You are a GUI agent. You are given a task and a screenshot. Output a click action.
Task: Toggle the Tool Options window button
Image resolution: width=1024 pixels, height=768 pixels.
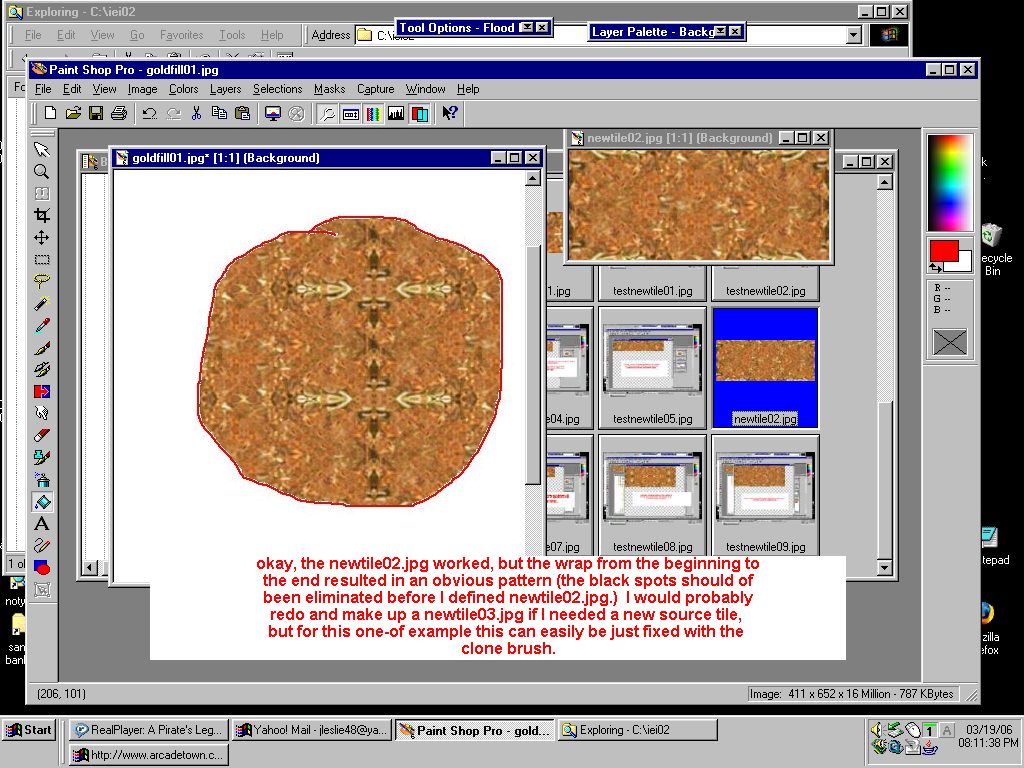tap(350, 114)
